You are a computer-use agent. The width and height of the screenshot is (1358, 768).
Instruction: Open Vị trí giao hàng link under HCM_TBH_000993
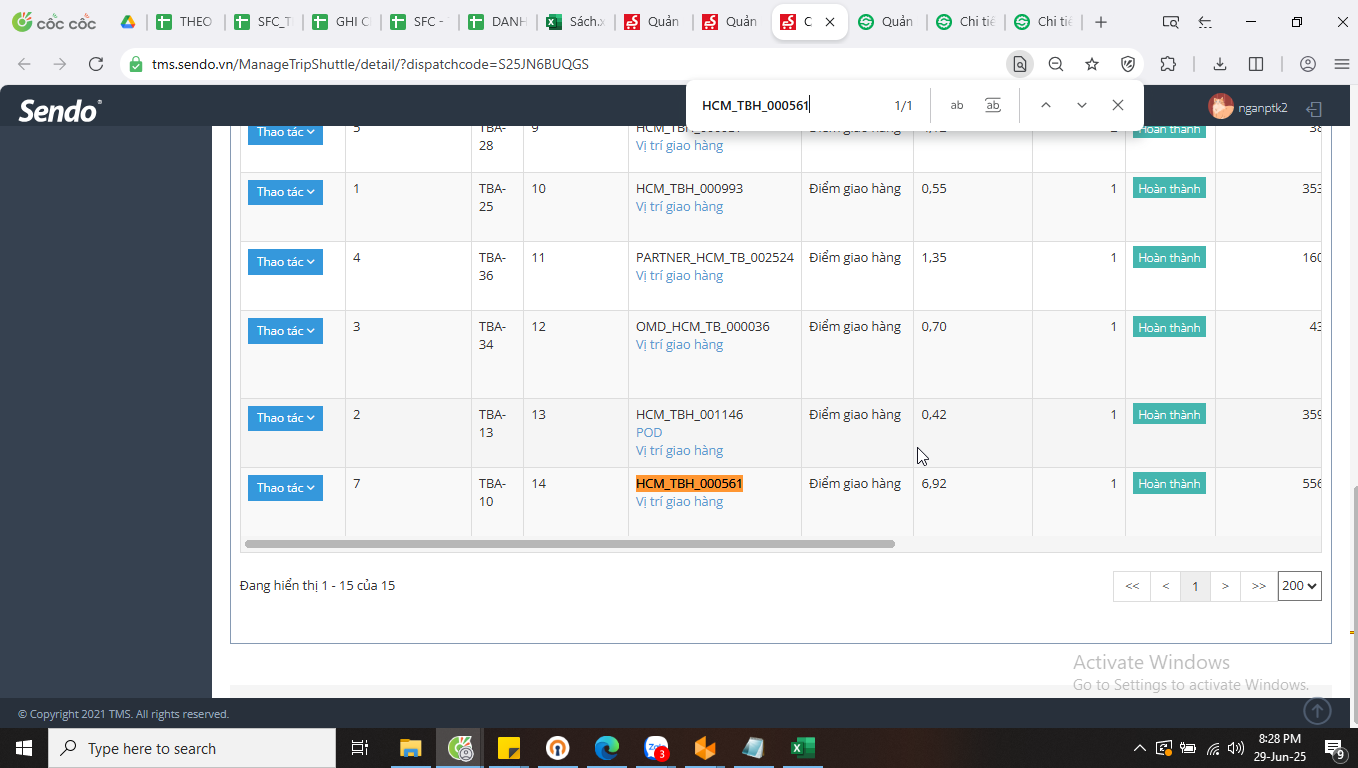[x=679, y=207]
